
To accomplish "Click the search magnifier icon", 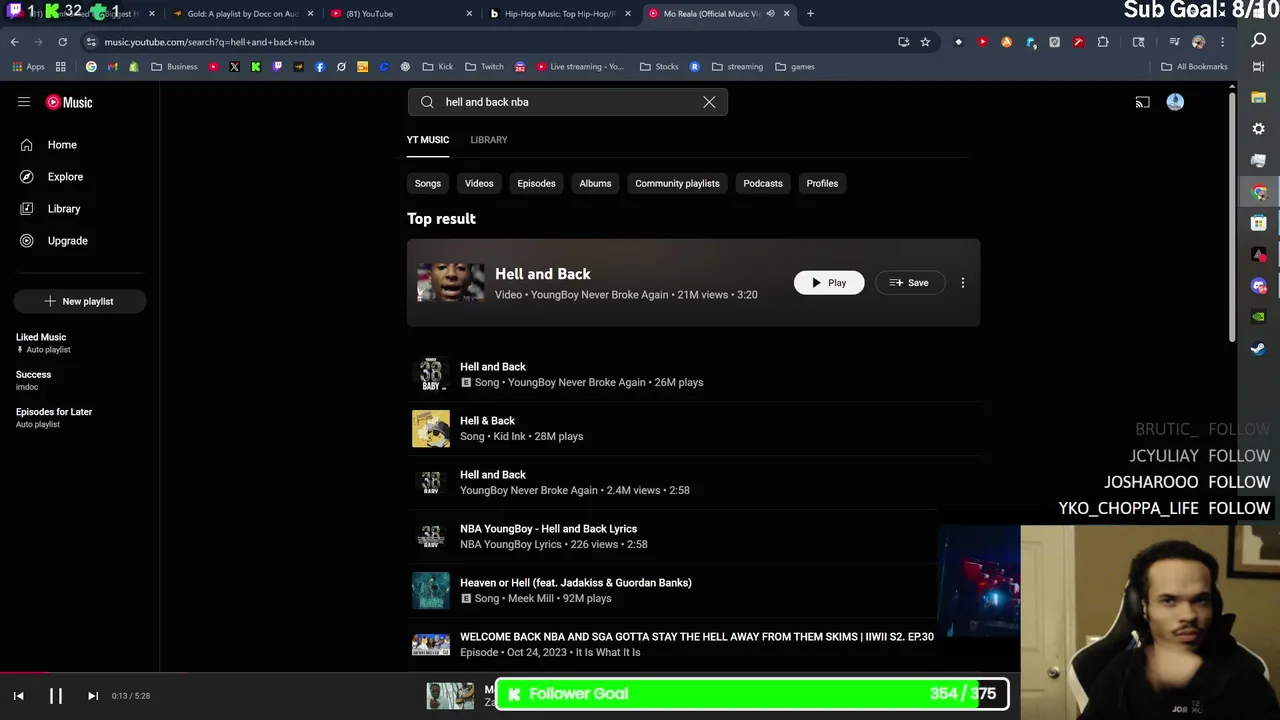I will (x=427, y=102).
